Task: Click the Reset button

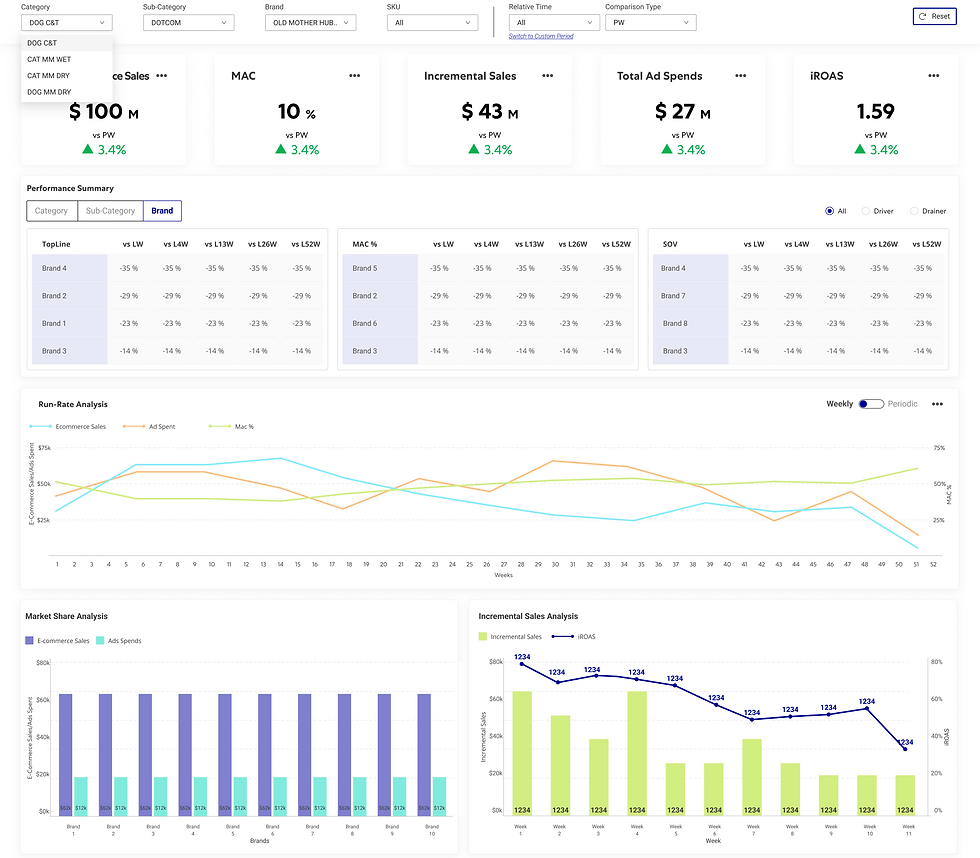Action: point(934,16)
